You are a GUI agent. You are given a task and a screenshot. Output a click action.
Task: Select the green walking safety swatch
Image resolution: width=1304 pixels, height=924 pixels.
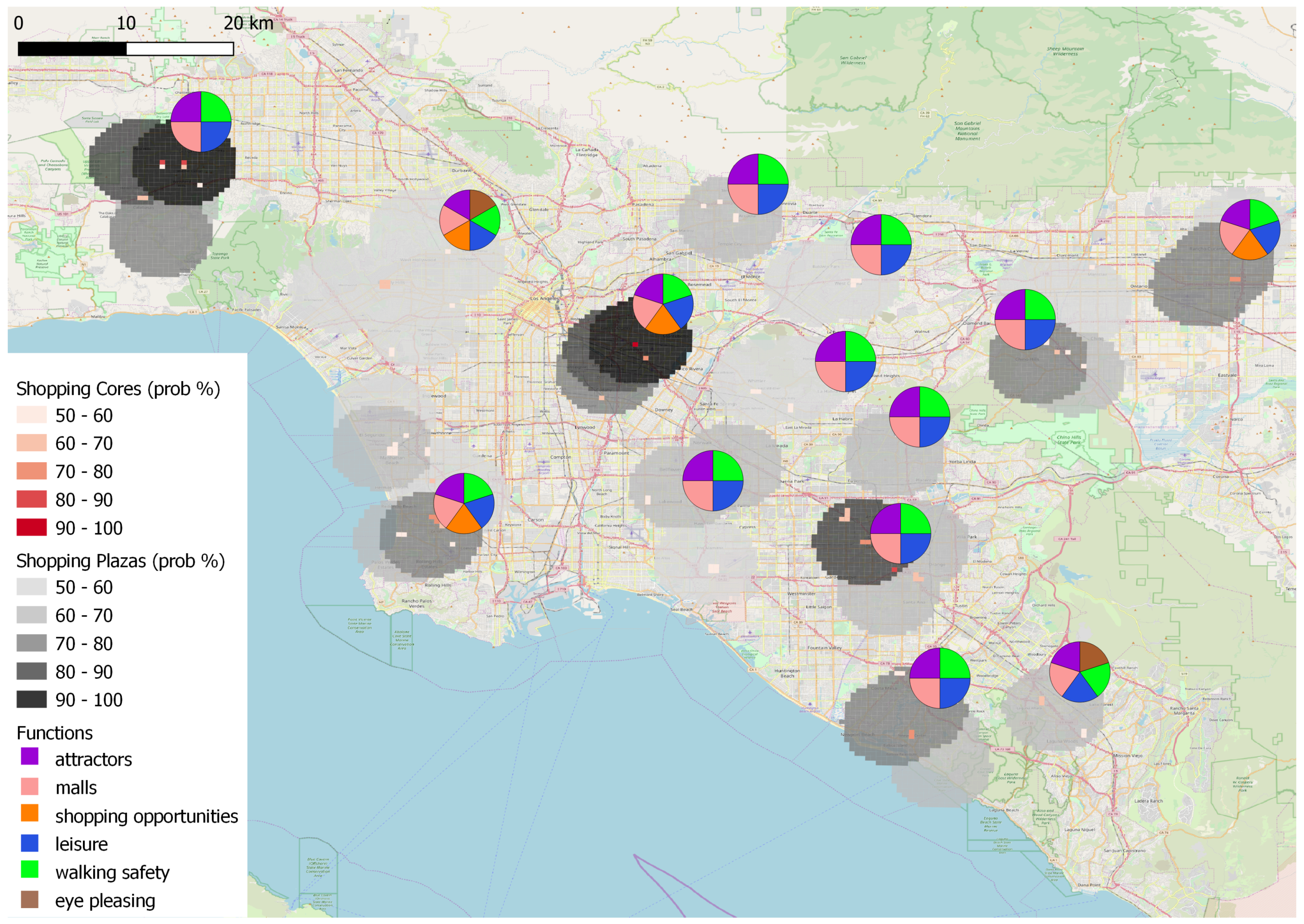click(x=30, y=869)
